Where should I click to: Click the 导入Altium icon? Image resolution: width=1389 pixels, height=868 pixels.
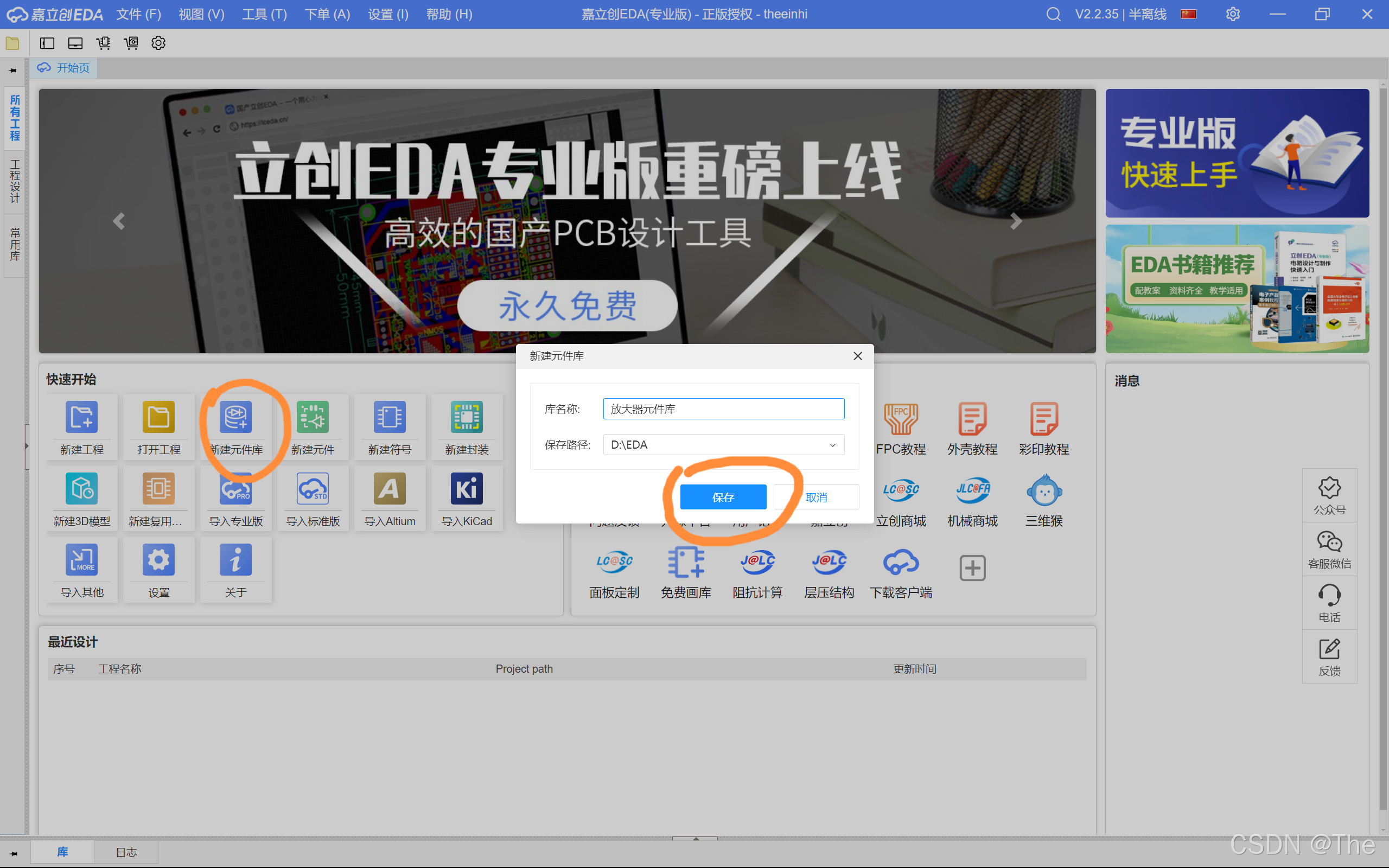click(390, 489)
